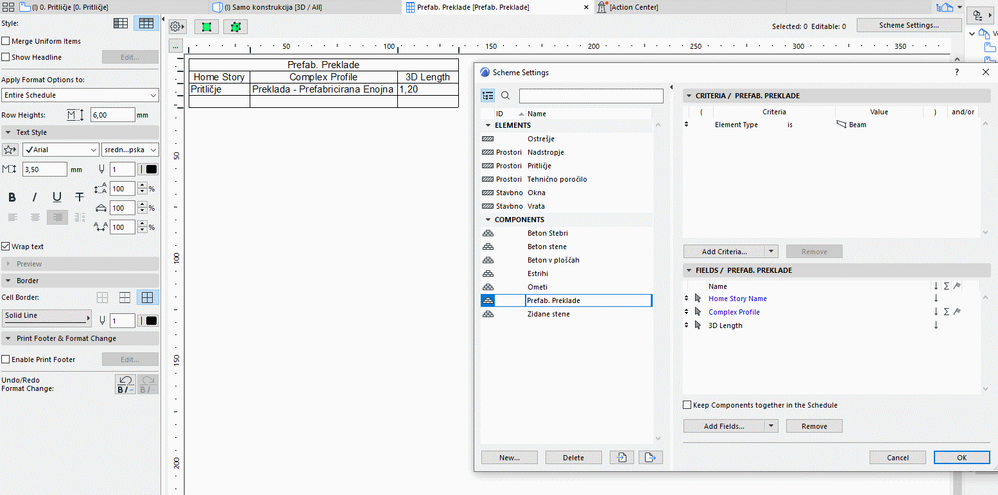
Task: Click sort arrow on Home Story Name field
Action: point(936,298)
